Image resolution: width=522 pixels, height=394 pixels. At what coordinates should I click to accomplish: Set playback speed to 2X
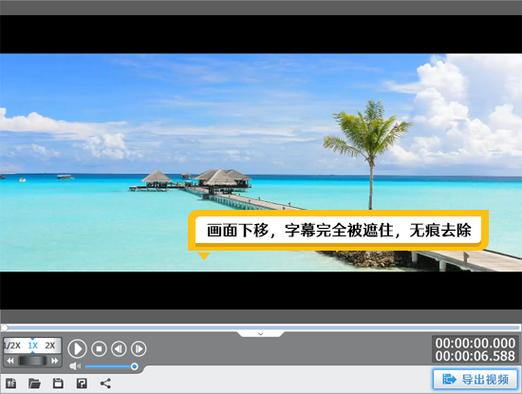(x=50, y=346)
